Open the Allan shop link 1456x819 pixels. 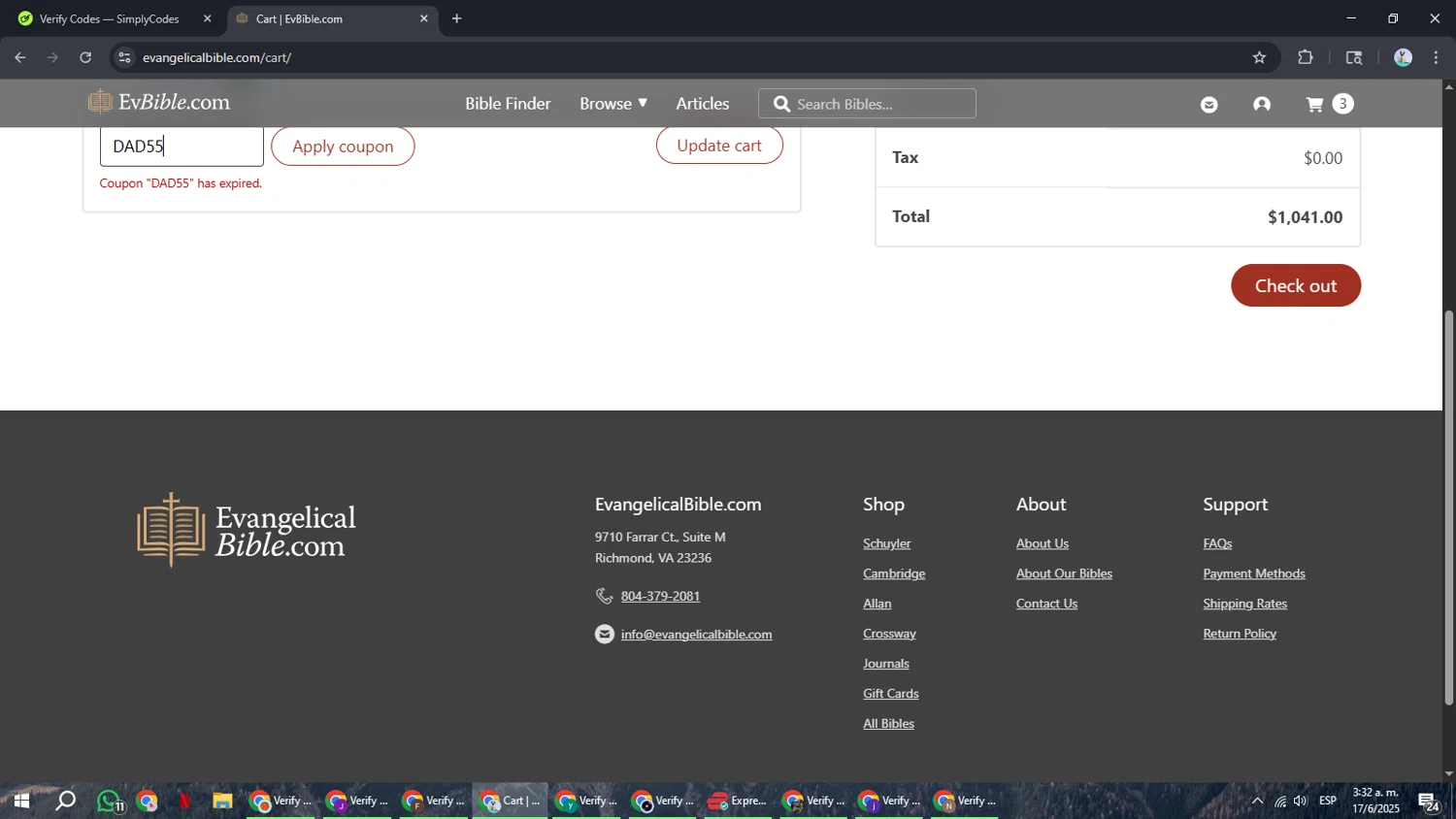pyautogui.click(x=877, y=604)
